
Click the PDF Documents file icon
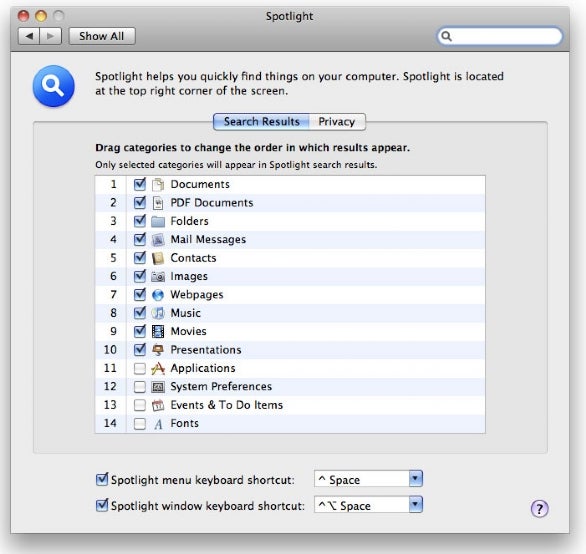point(158,203)
